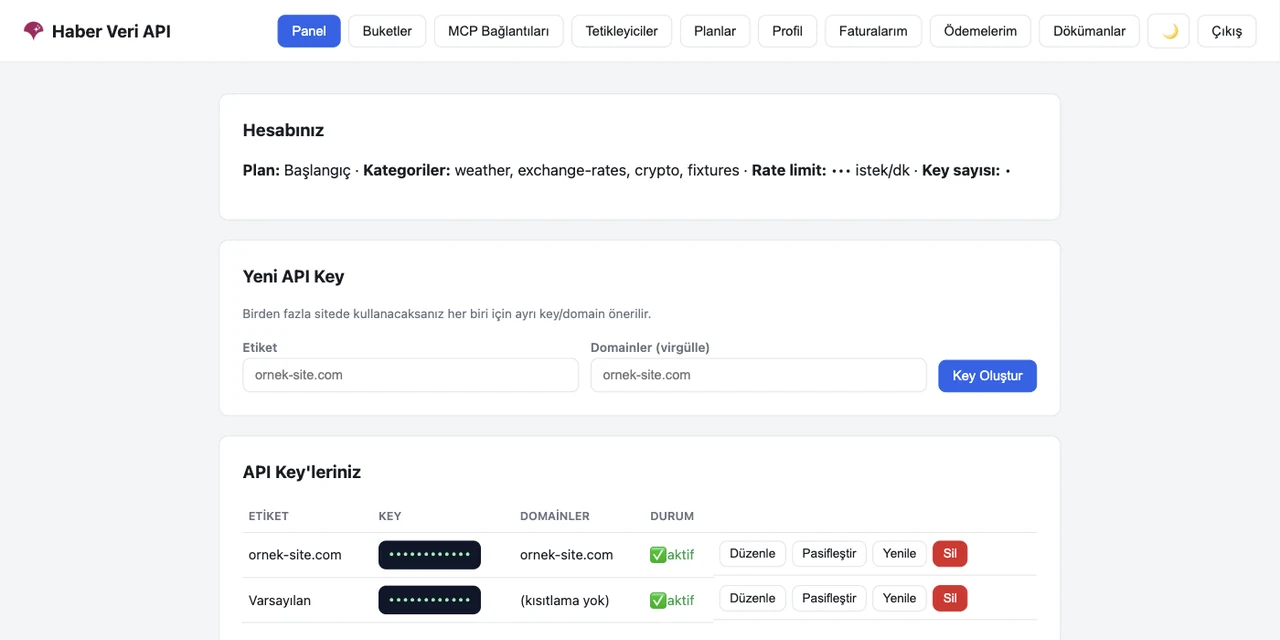Go to the Profil page
Image resolution: width=1280 pixels, height=640 pixels.
788,31
